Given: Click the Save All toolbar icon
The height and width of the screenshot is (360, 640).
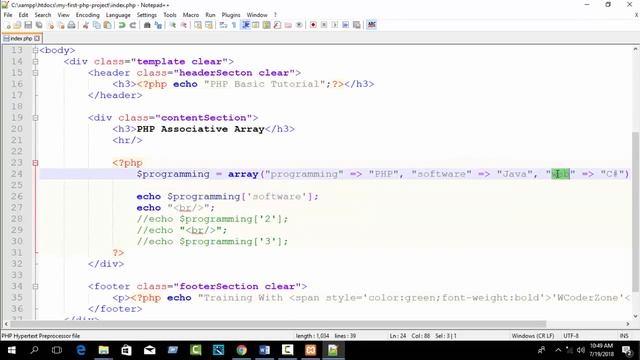Looking at the screenshot, I should pos(39,25).
